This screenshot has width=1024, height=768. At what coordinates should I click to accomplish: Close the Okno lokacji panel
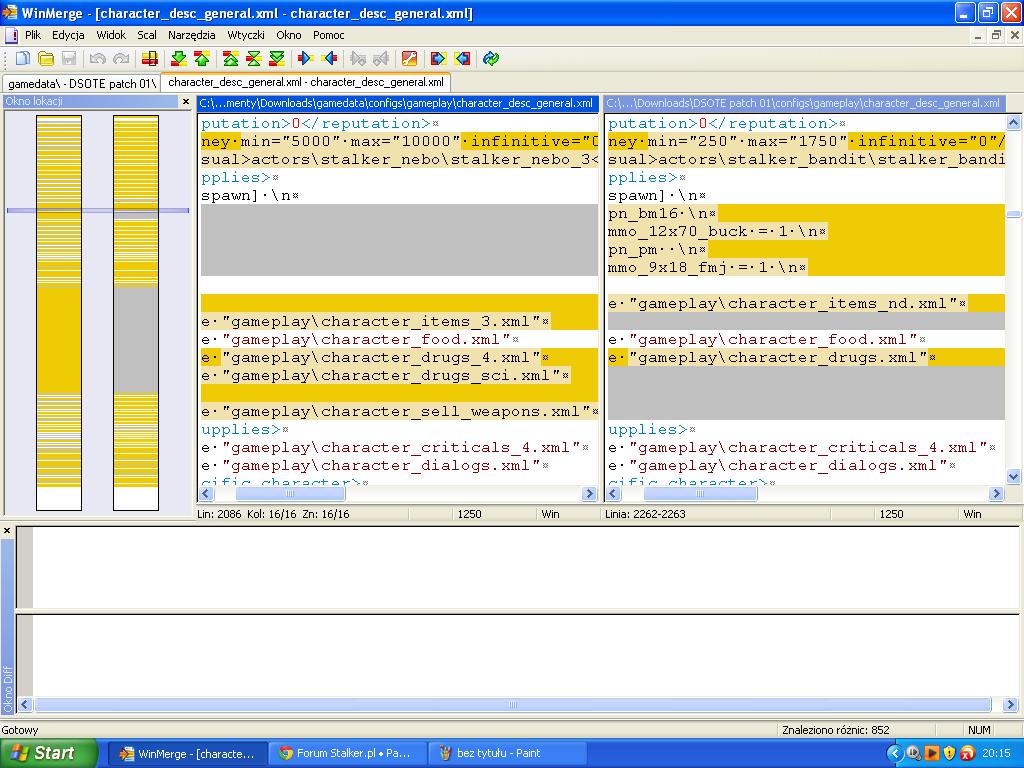click(185, 102)
